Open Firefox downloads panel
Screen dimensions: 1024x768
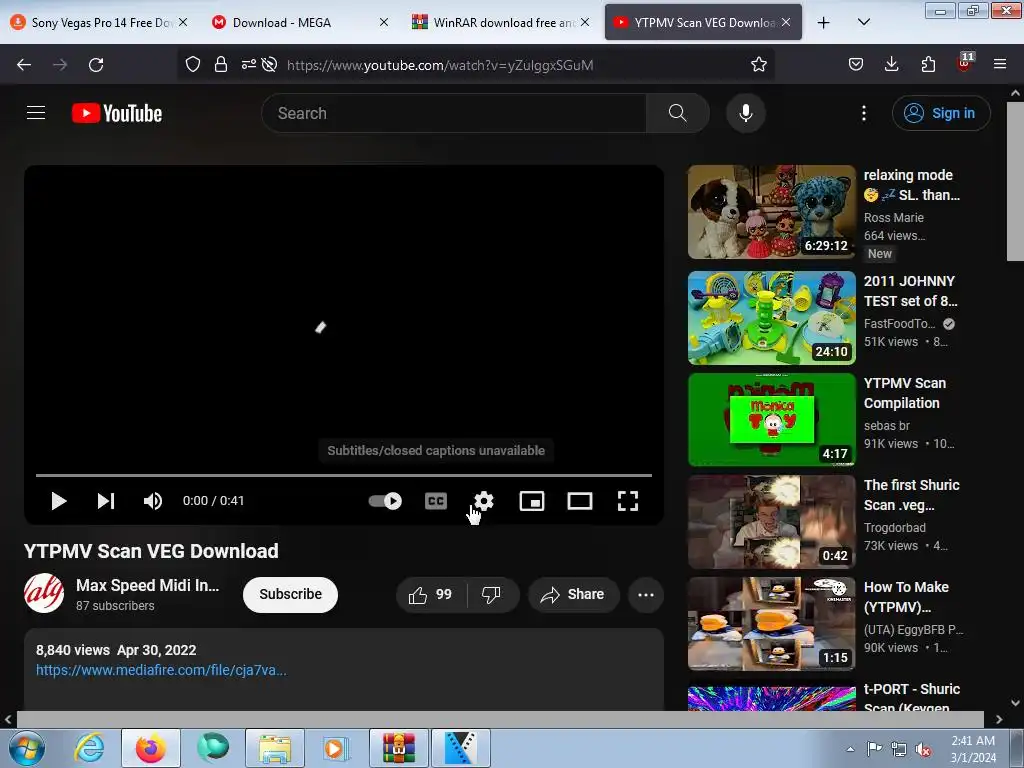click(x=891, y=65)
